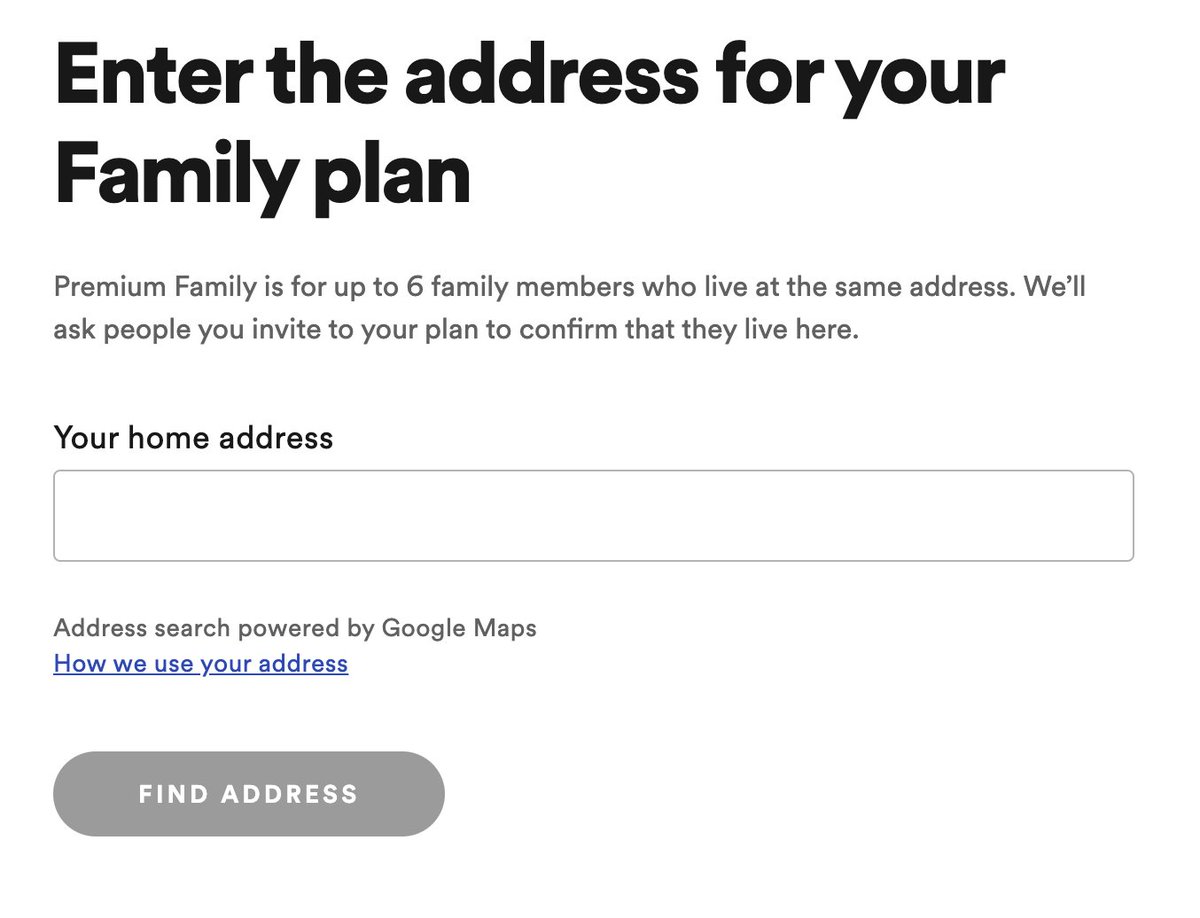Click the 'Enter the address for your' heading line

tap(529, 78)
